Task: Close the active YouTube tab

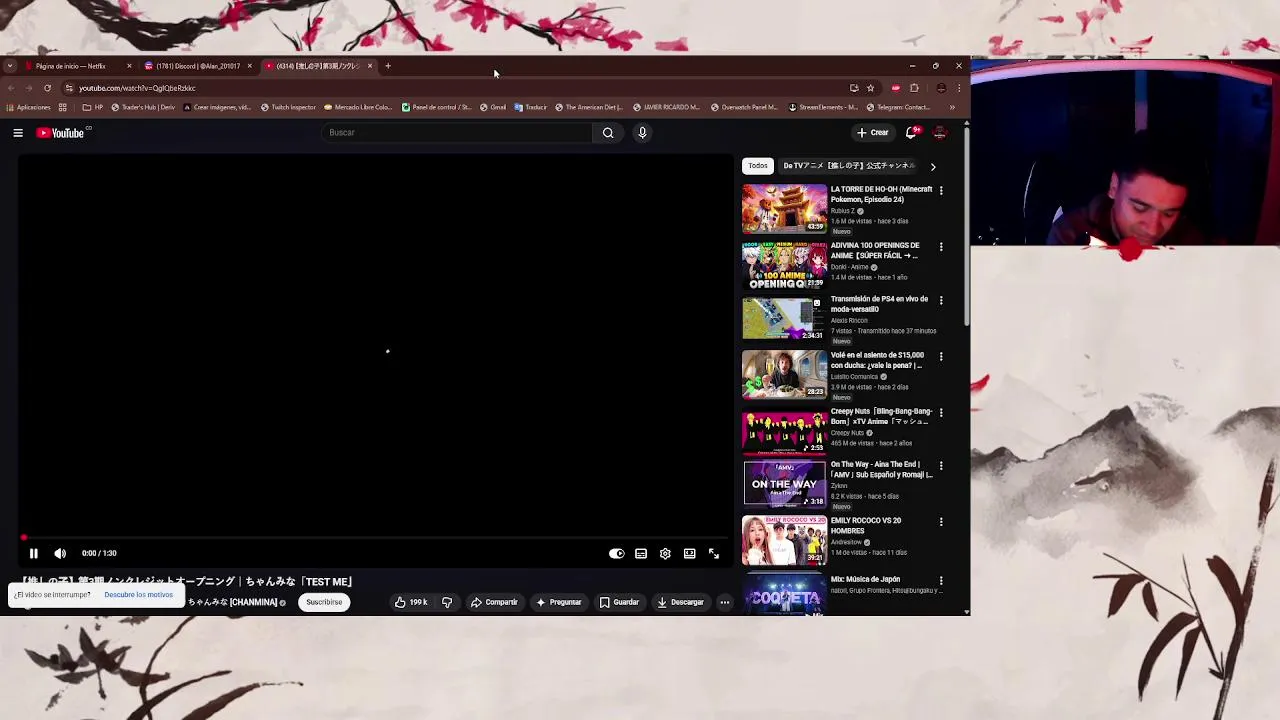Action: click(370, 66)
